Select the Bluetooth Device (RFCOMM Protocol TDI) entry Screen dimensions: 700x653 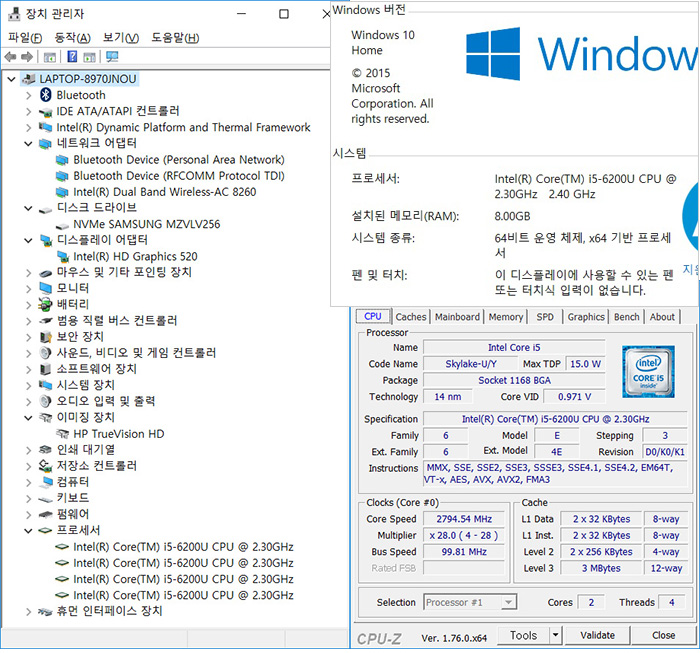(179, 176)
